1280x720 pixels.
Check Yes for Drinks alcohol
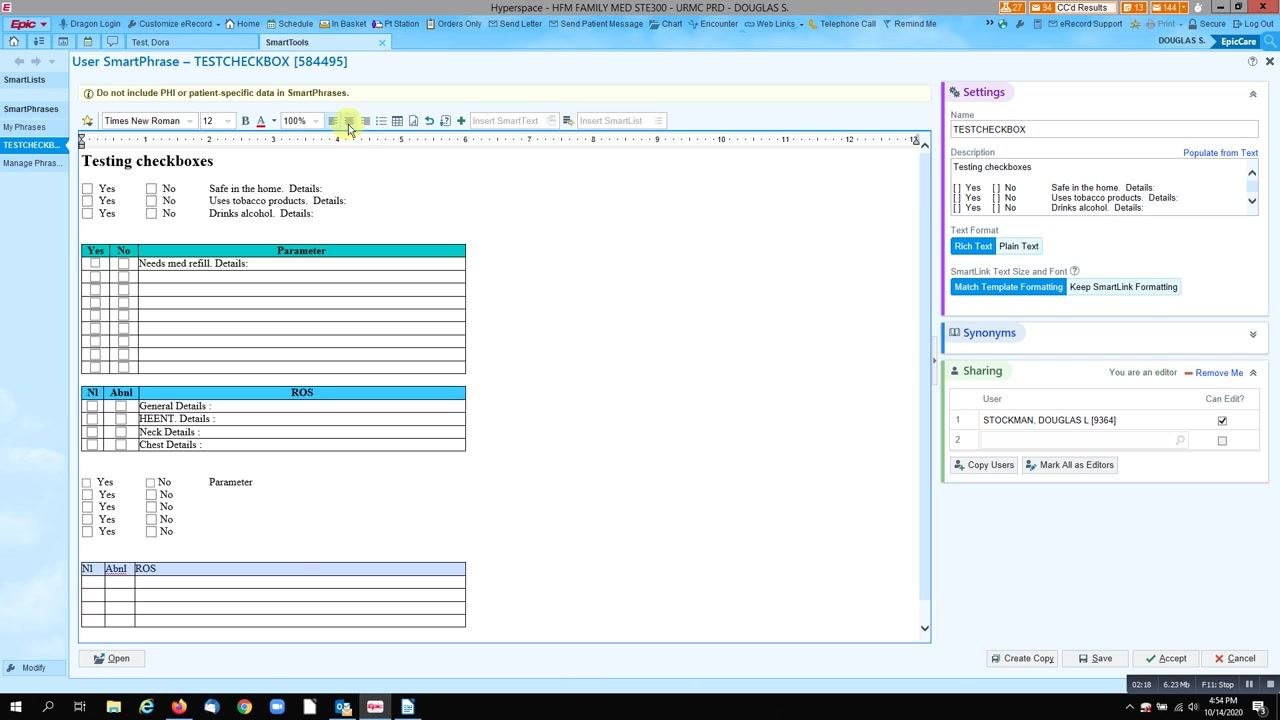(88, 213)
